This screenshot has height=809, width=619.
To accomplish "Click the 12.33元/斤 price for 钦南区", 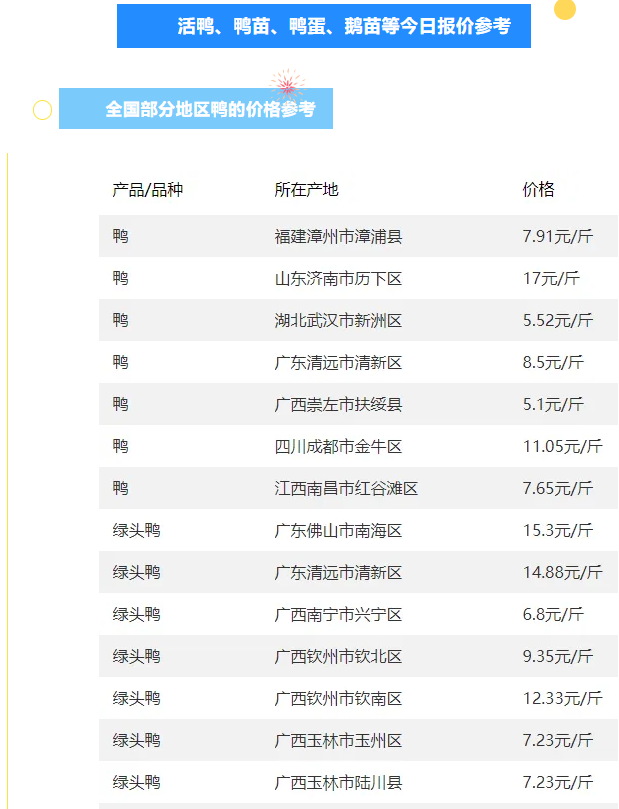I will [562, 699].
